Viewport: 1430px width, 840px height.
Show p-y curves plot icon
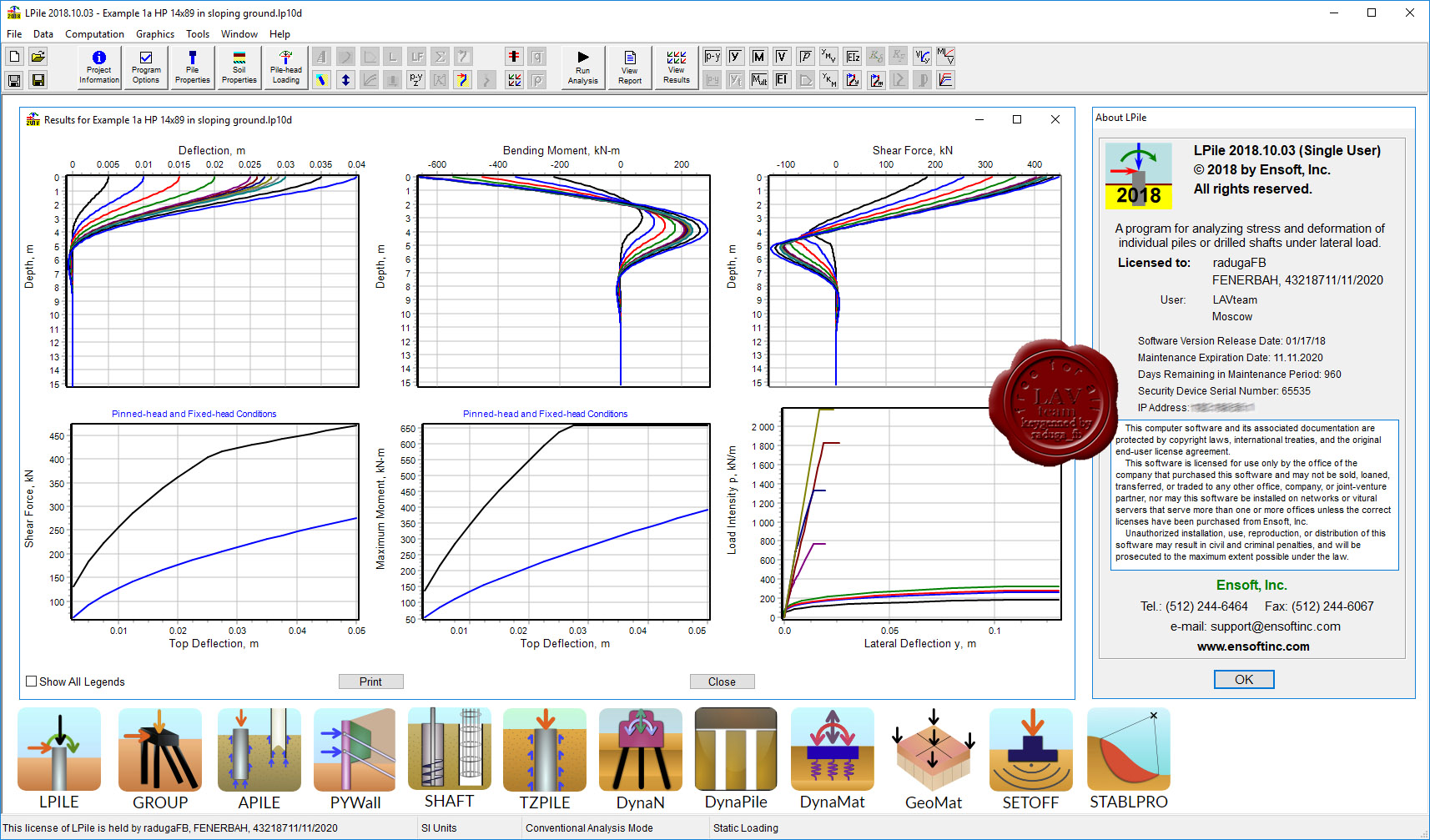coord(712,57)
